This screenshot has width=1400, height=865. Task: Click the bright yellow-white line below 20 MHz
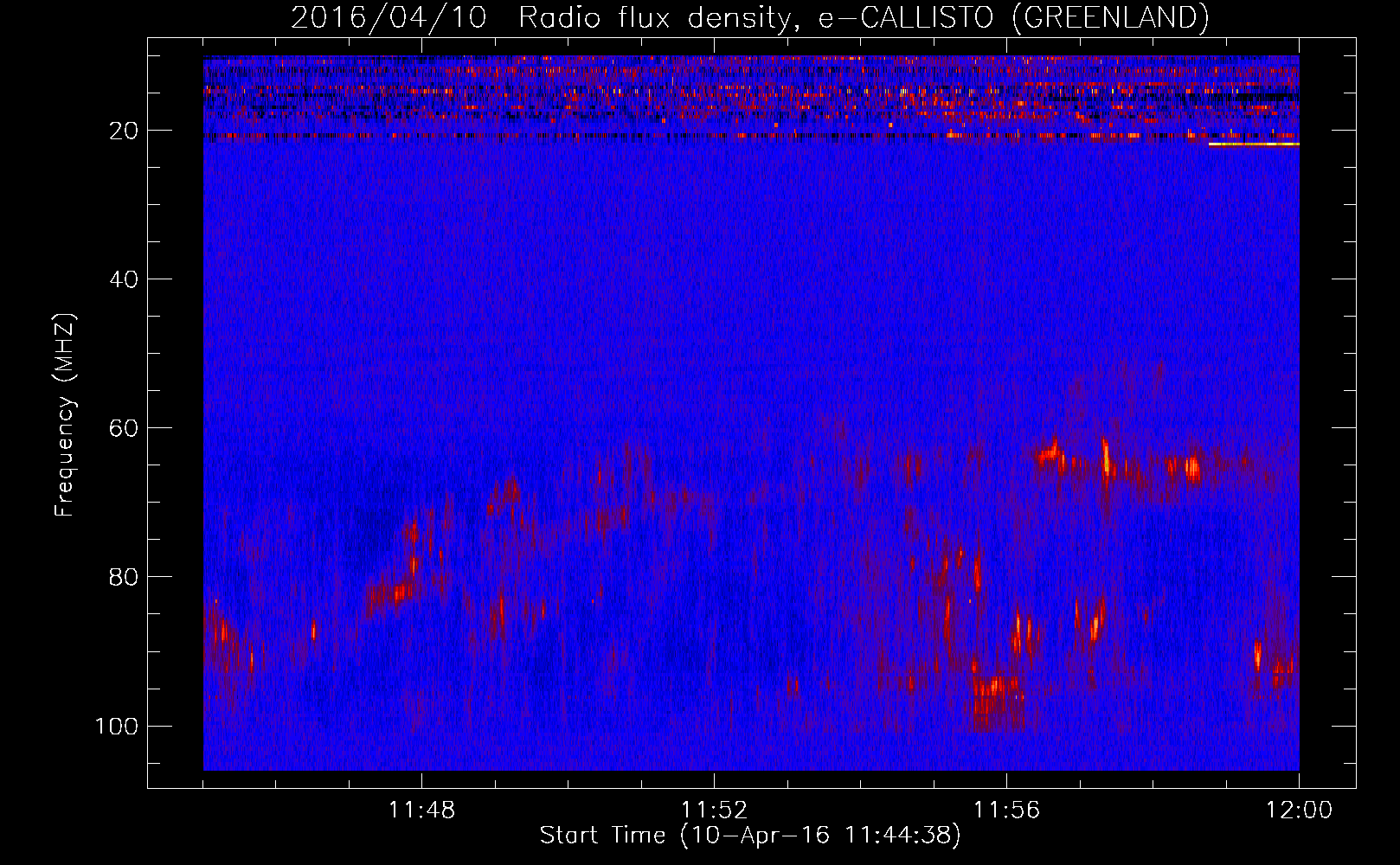[x=1254, y=144]
